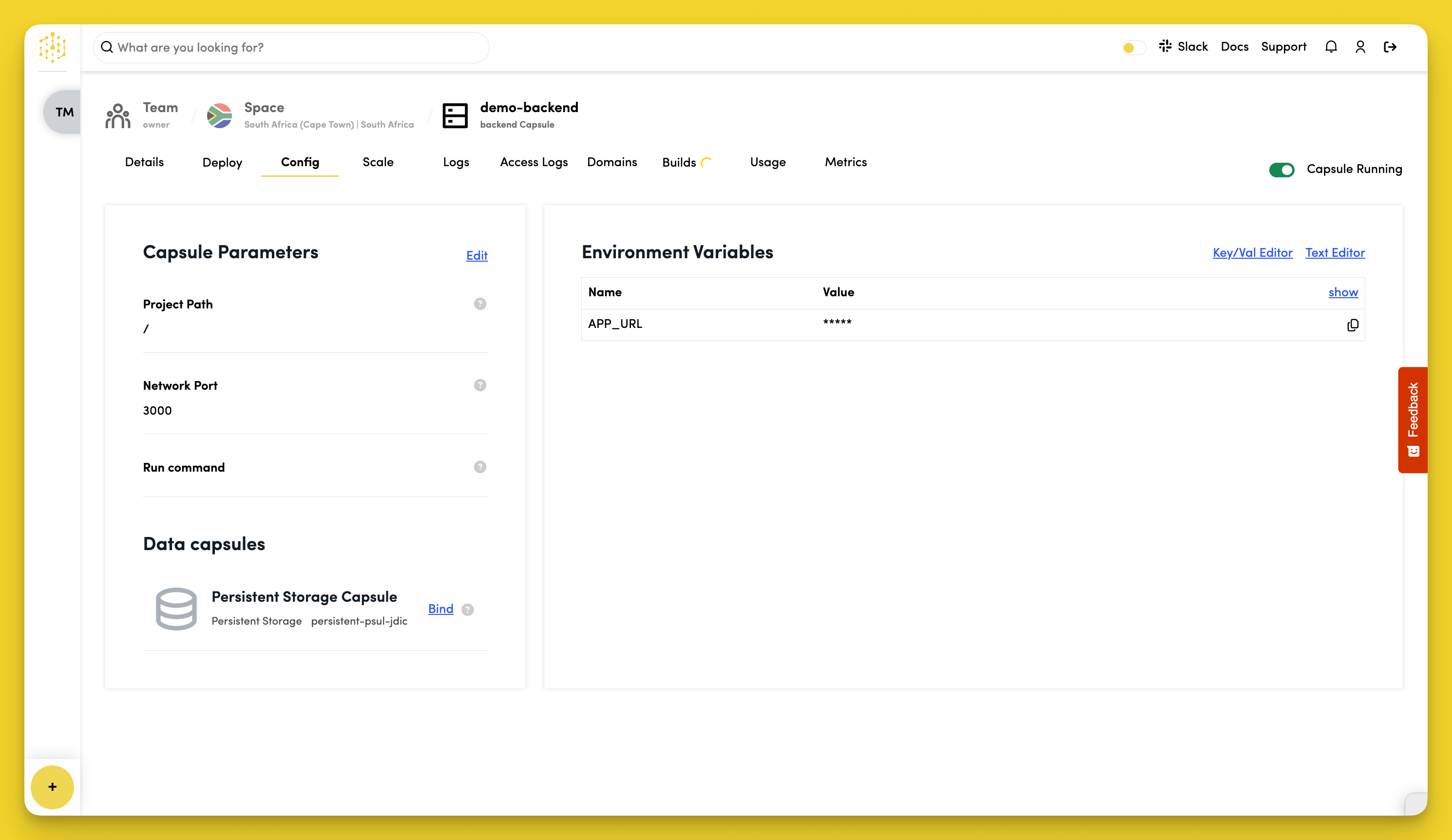The image size is (1452, 840).
Task: Click the notifications bell icon
Action: pos(1330,47)
